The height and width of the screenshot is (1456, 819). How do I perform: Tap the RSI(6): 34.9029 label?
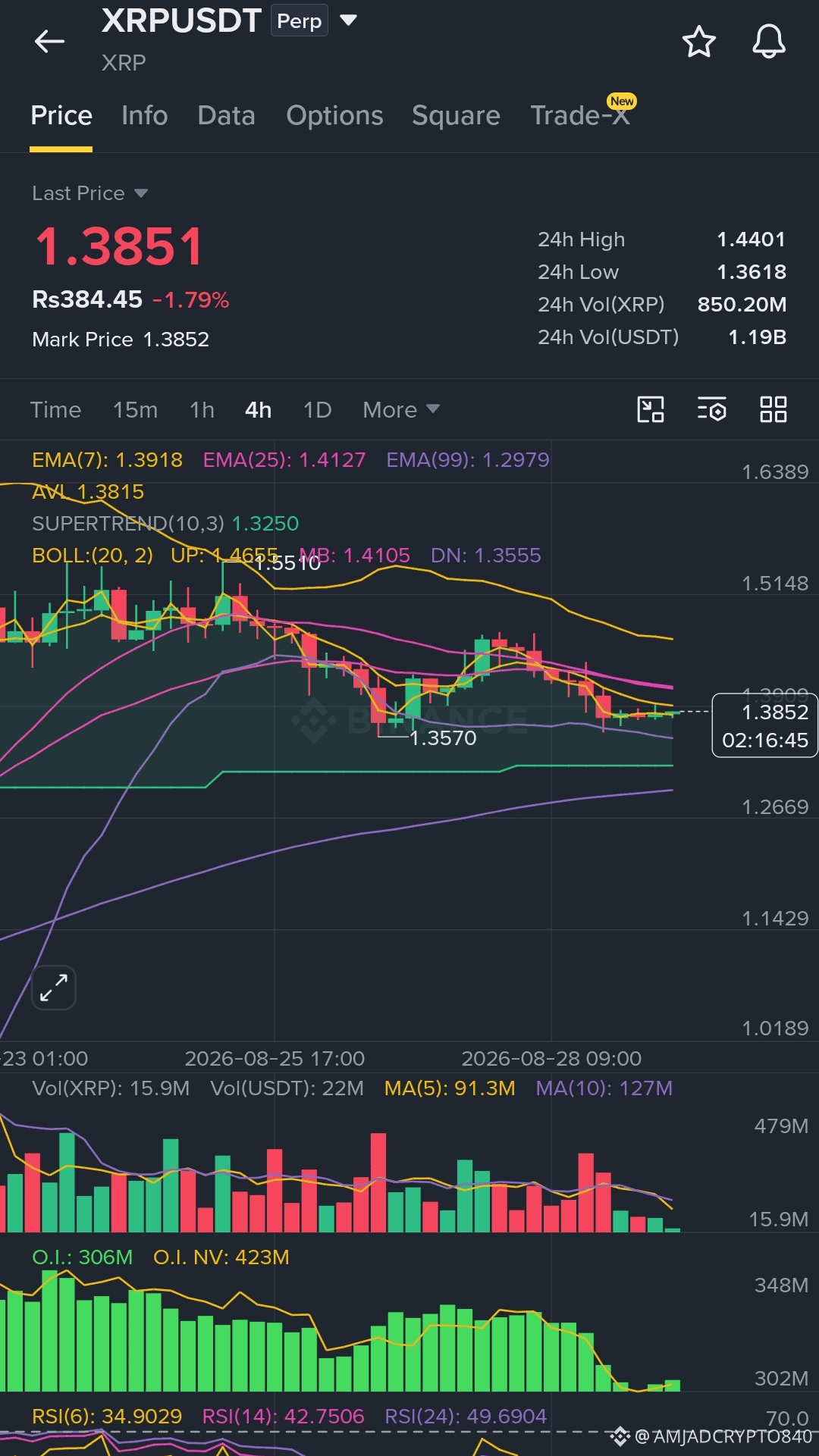[x=107, y=1417]
